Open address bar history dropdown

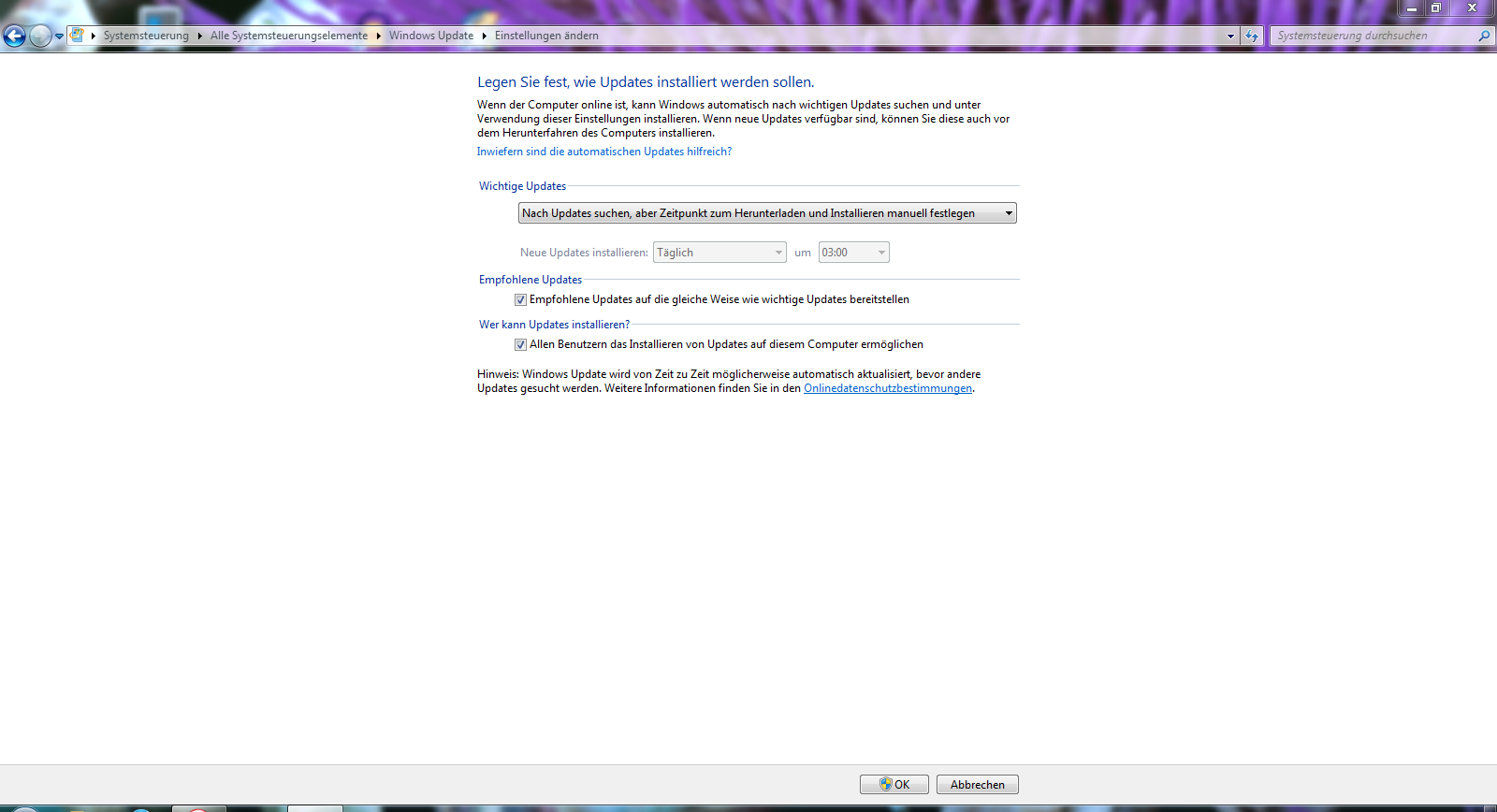click(x=1230, y=36)
